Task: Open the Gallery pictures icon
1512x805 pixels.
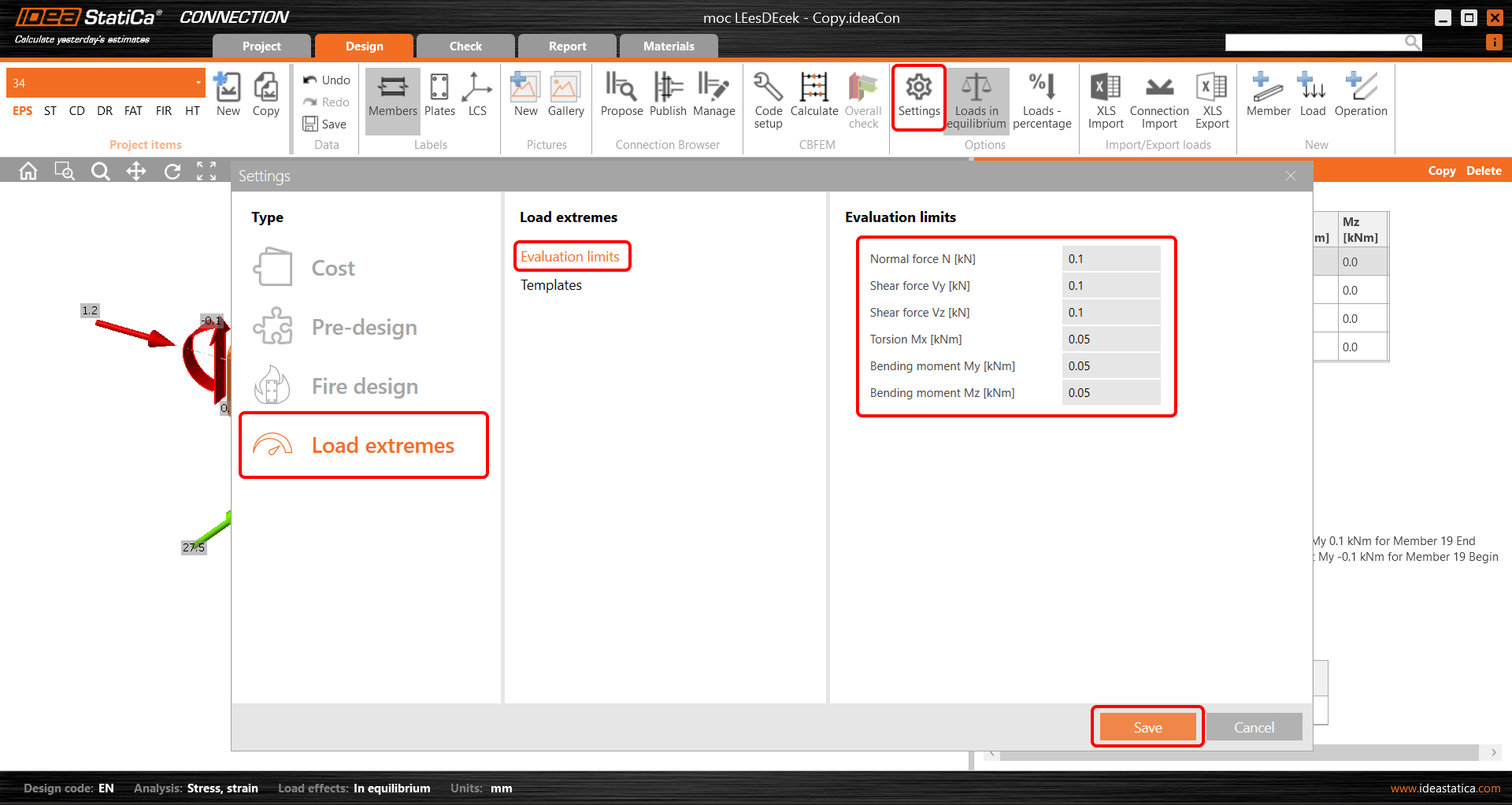Action: click(565, 96)
